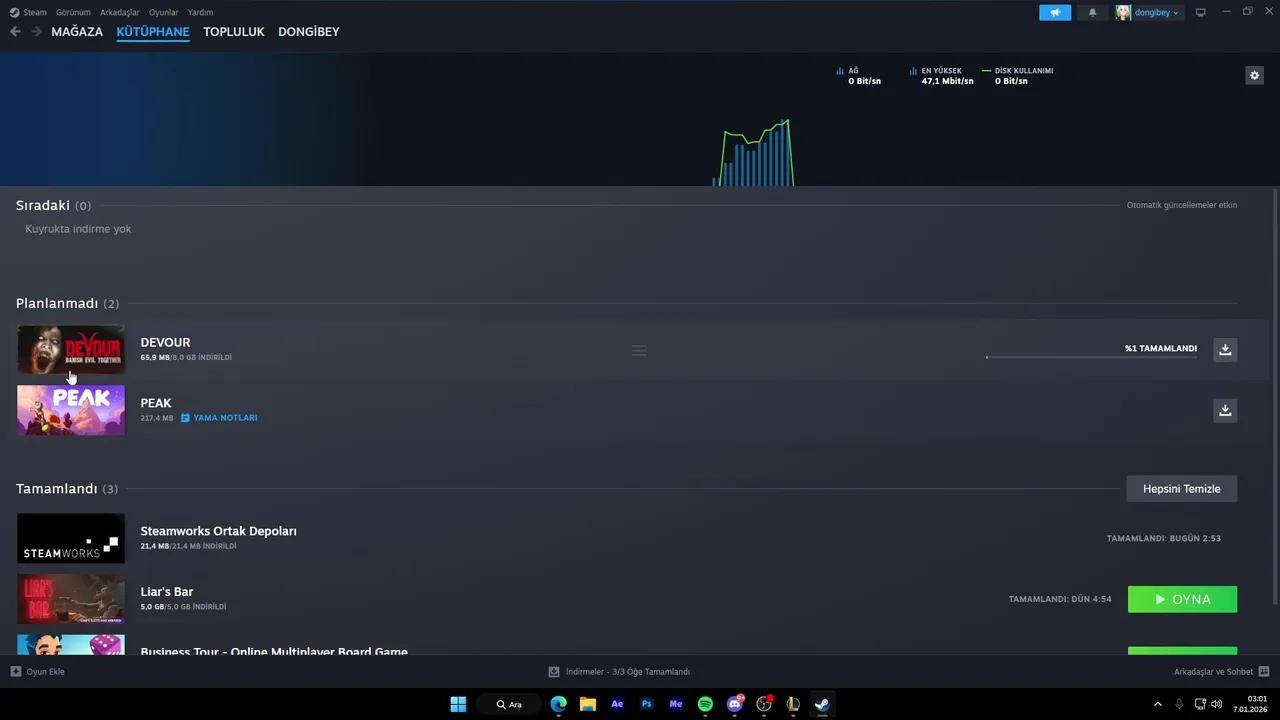The width and height of the screenshot is (1280, 720).
Task: Open İndirmeler status in bottom bar
Action: tap(619, 672)
